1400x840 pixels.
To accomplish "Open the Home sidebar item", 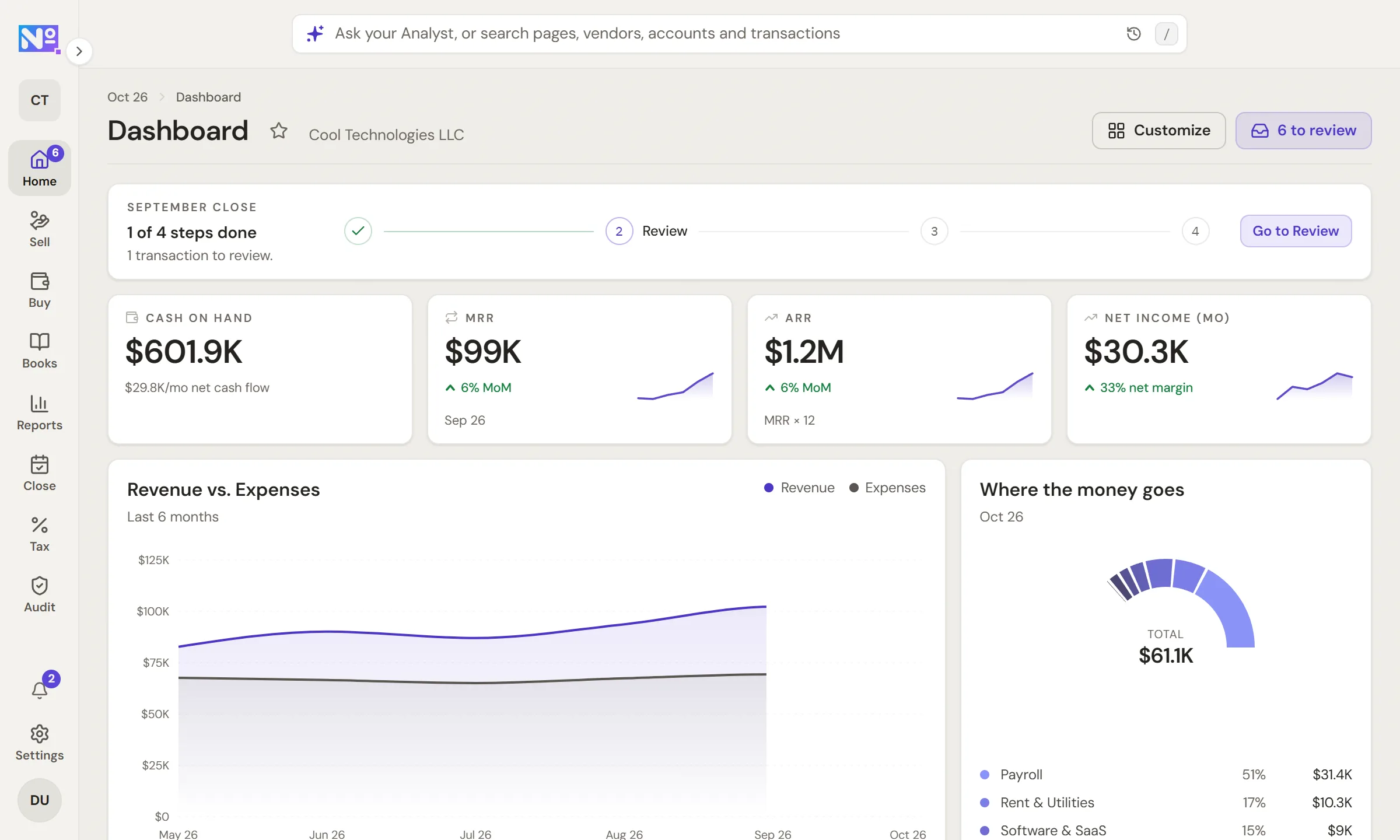I will coord(40,168).
